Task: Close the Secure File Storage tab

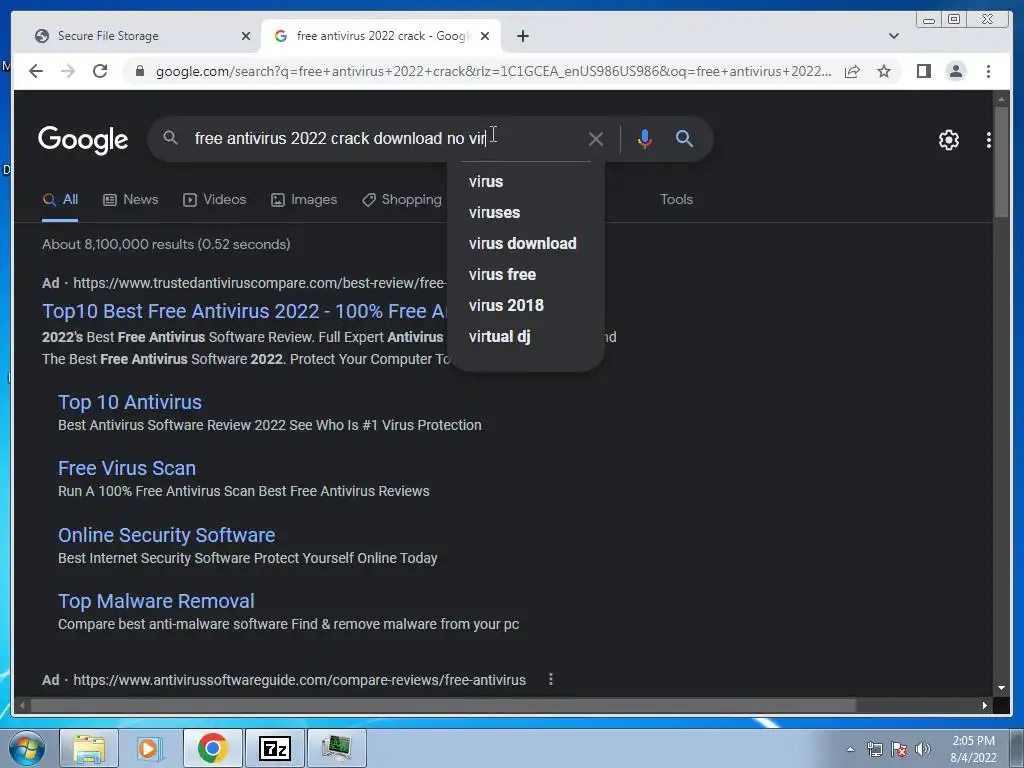Action: coord(246,36)
